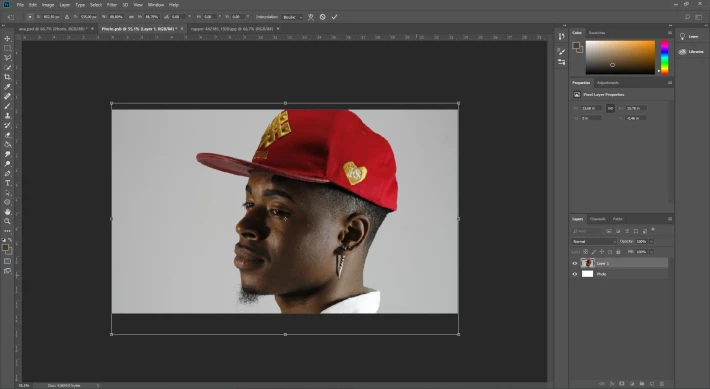Open the blend mode Normal dropdown
The height and width of the screenshot is (389, 710).
[x=594, y=241]
